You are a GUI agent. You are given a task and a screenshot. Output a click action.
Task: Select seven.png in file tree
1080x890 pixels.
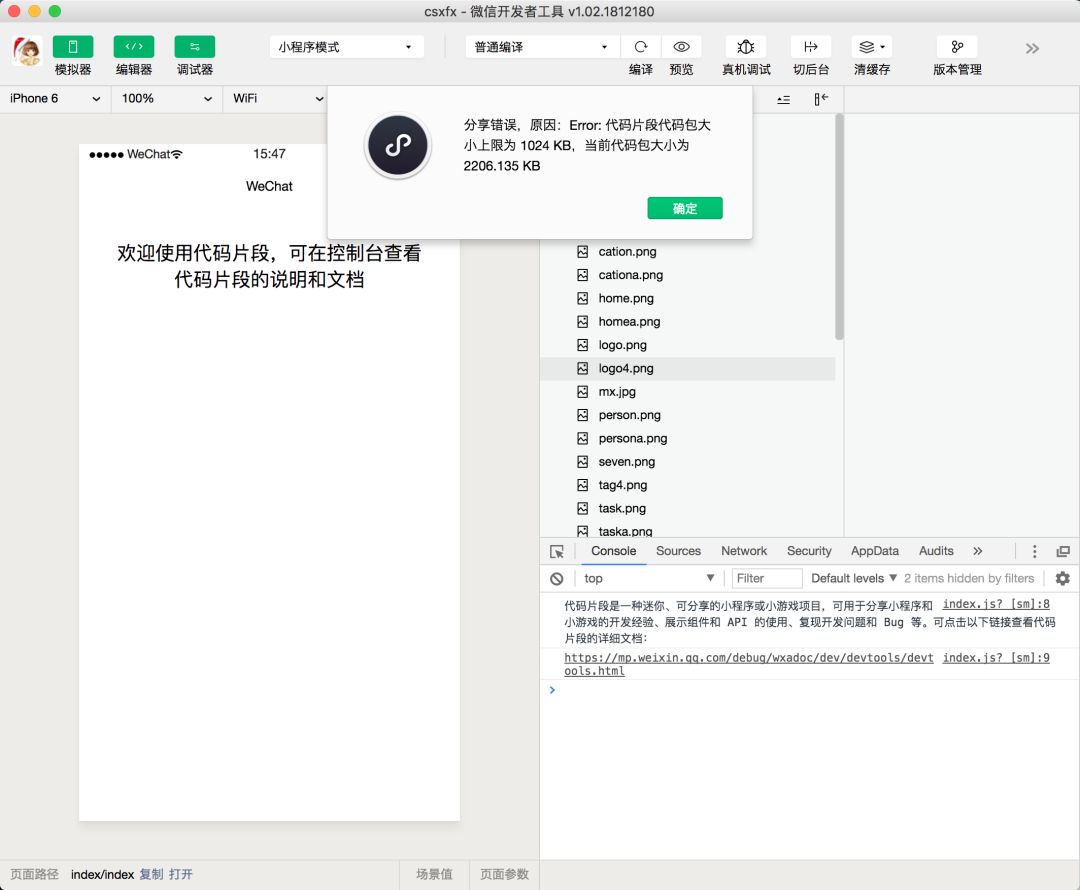[626, 462]
